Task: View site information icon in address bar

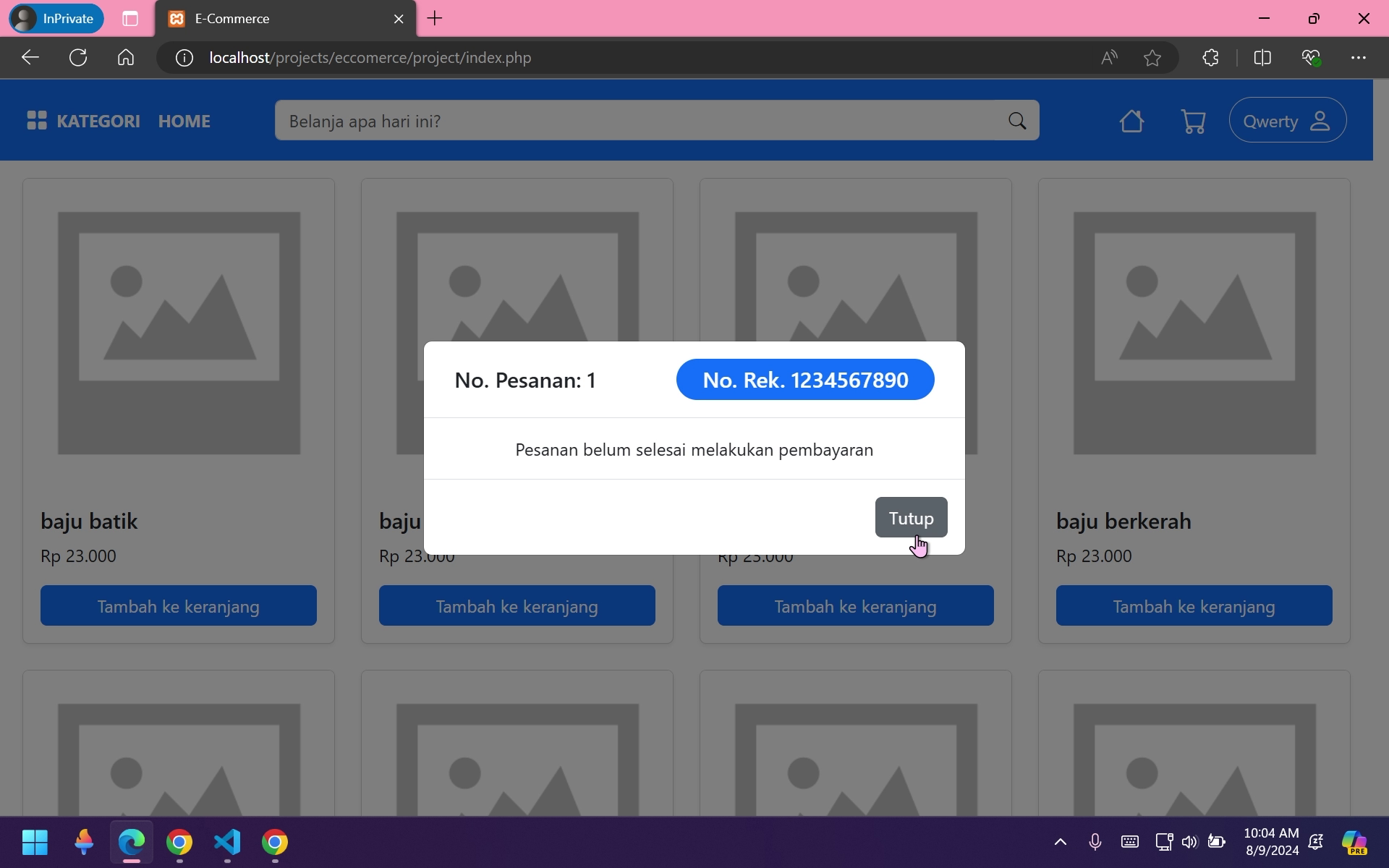Action: click(x=184, y=58)
